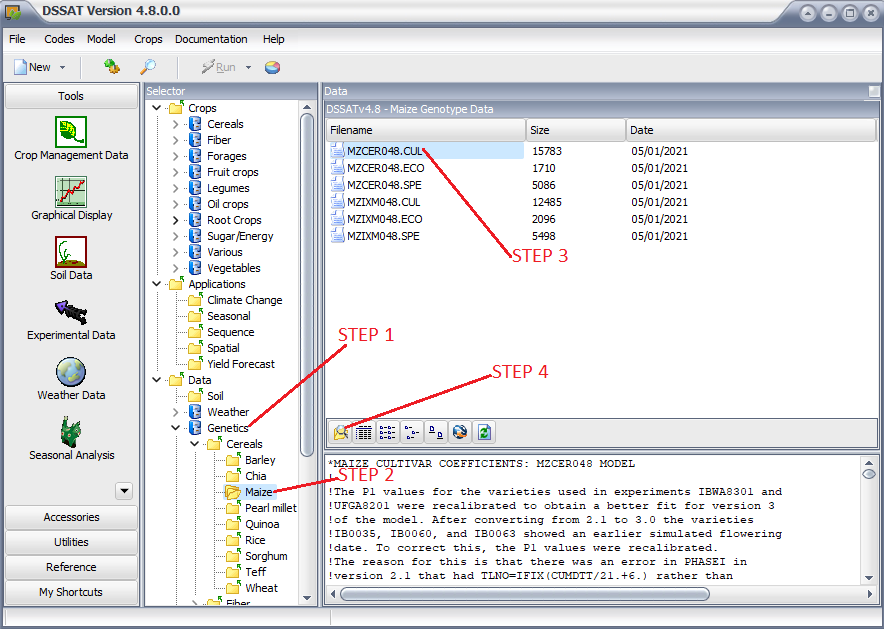This screenshot has width=885, height=630.
Task: Expand more tools with the down-arrow button
Action: tap(124, 491)
